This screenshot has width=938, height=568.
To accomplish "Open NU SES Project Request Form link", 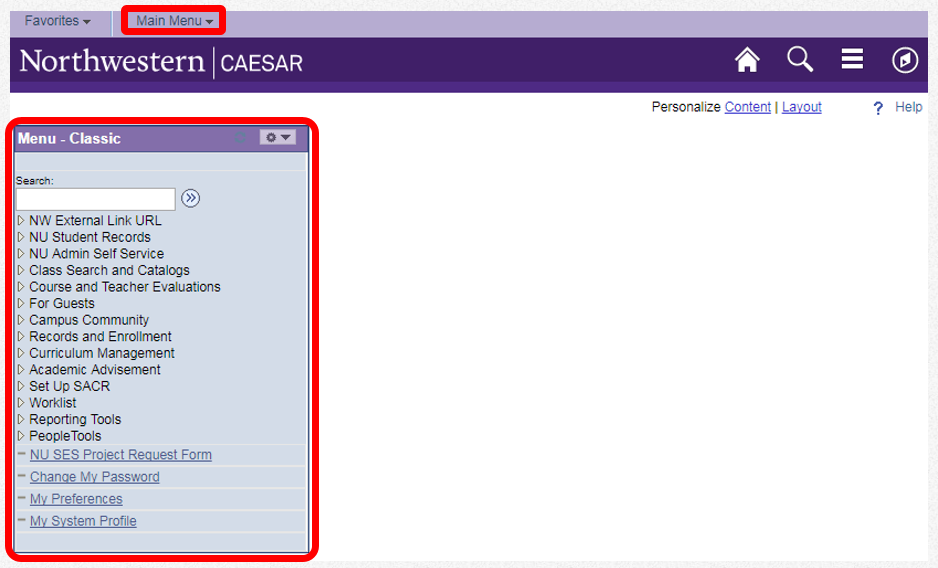I will tap(121, 455).
